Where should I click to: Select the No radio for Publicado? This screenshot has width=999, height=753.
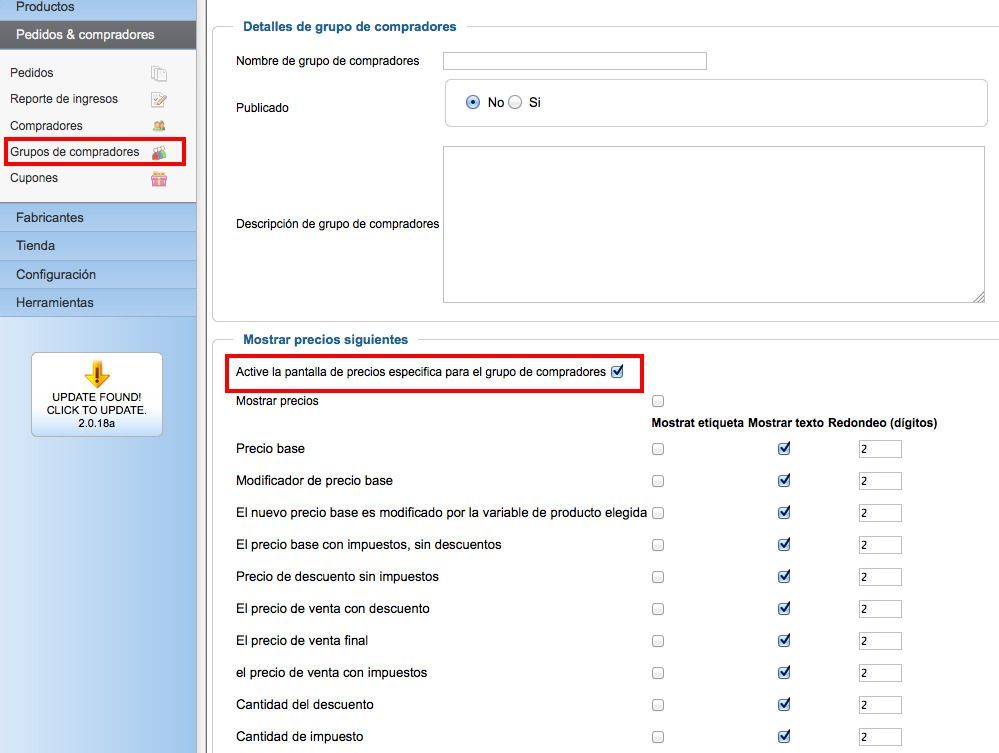[x=473, y=102]
